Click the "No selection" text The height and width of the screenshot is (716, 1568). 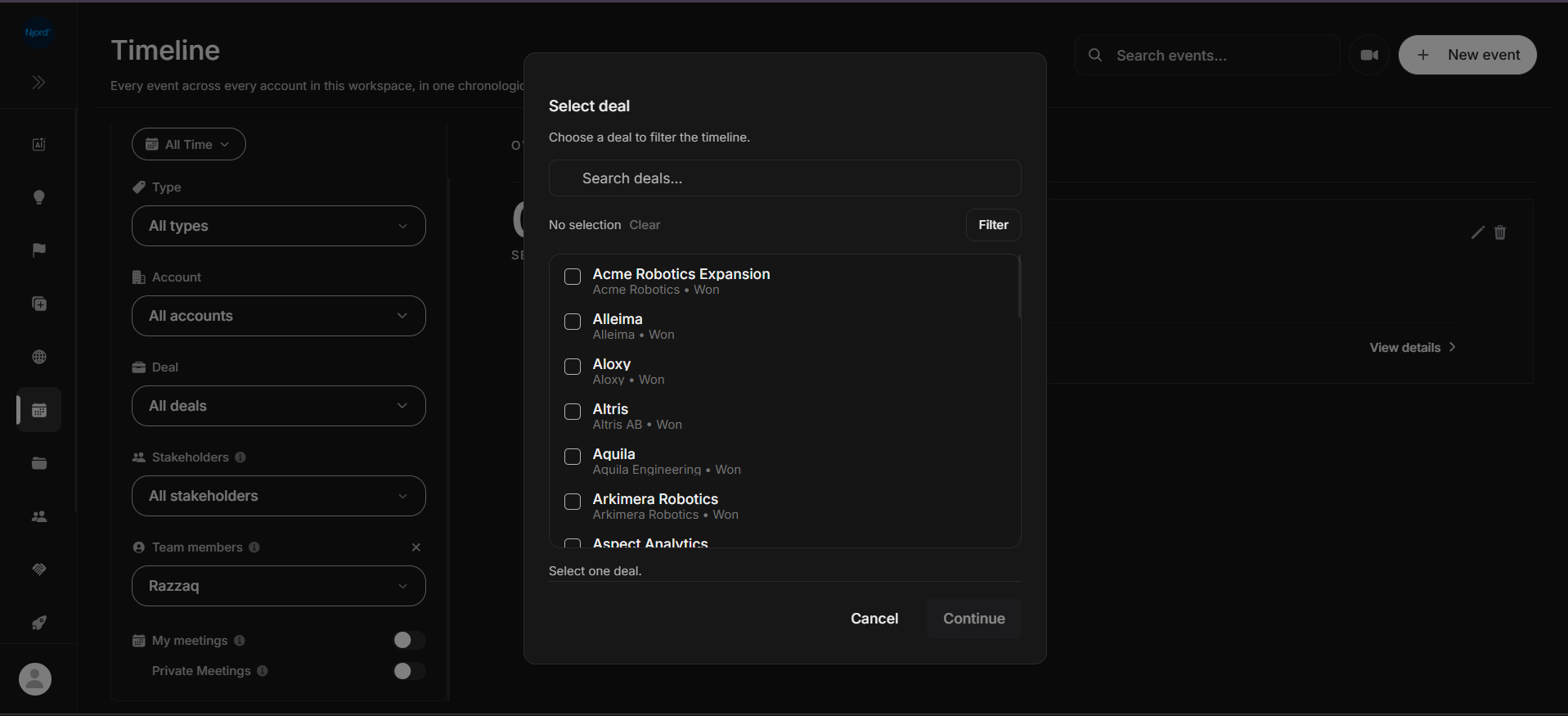[585, 225]
